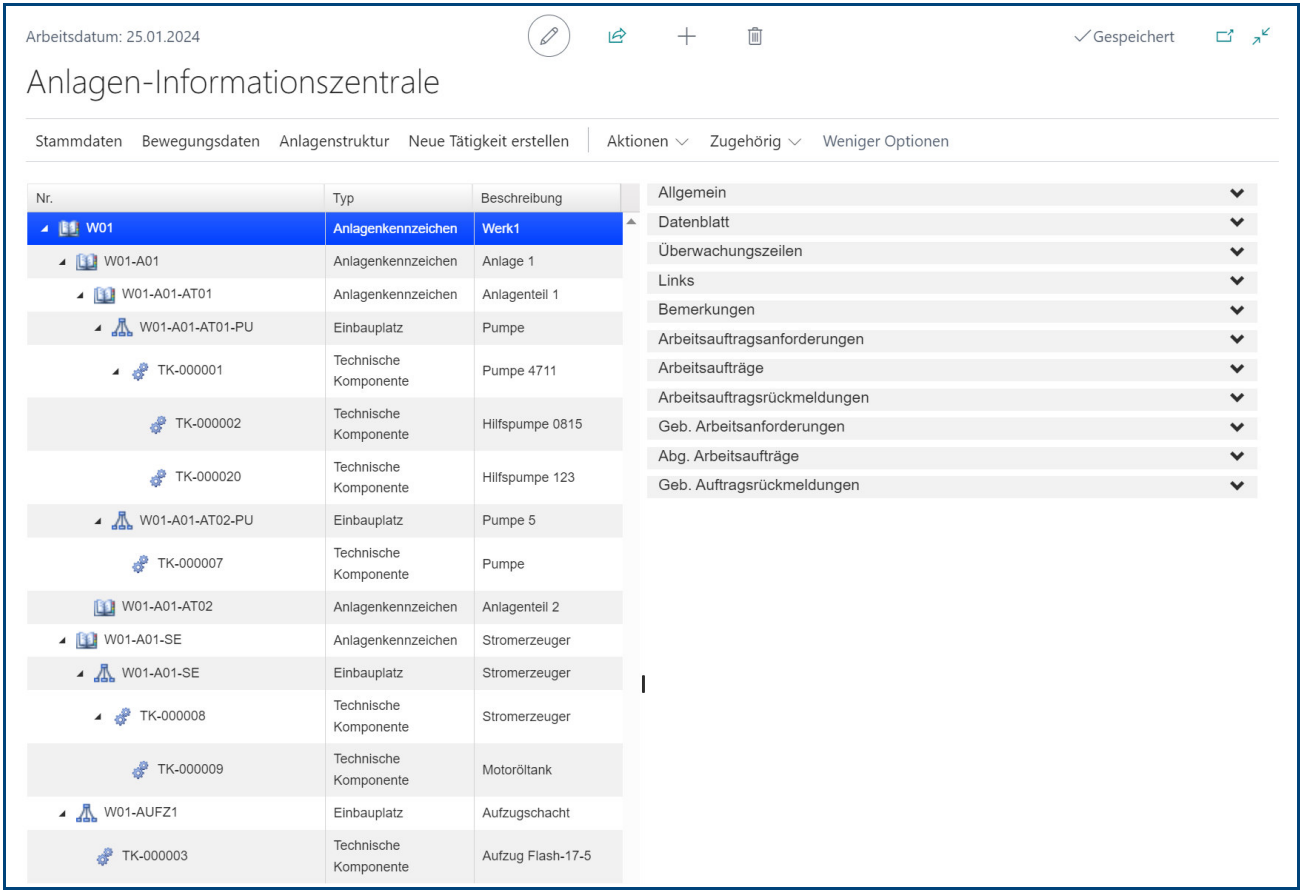Click the book icon of W01-A01-SE Anlagenkennzeichen
This screenshot has width=1303, height=893.
click(88, 640)
